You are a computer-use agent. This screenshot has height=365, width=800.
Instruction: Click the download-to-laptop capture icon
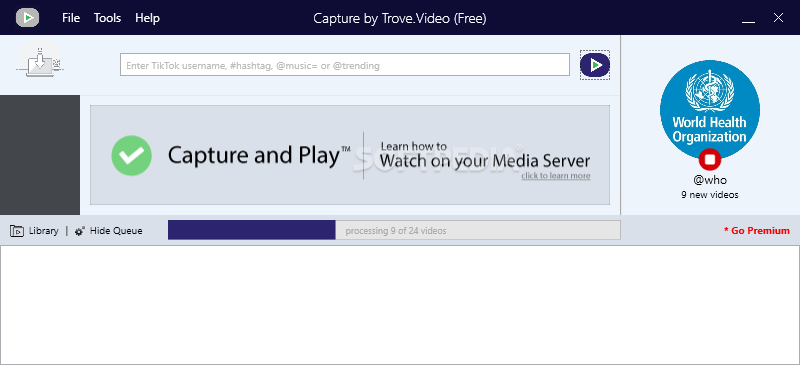[x=40, y=61]
